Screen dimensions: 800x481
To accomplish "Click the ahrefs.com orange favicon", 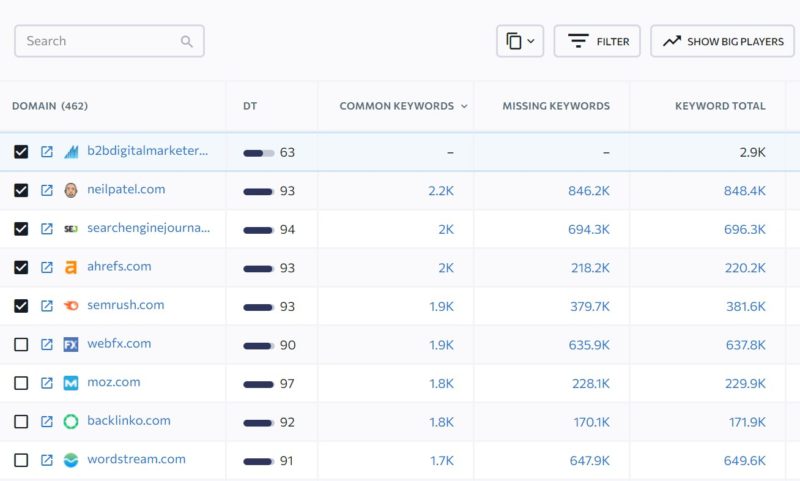I will (x=71, y=267).
